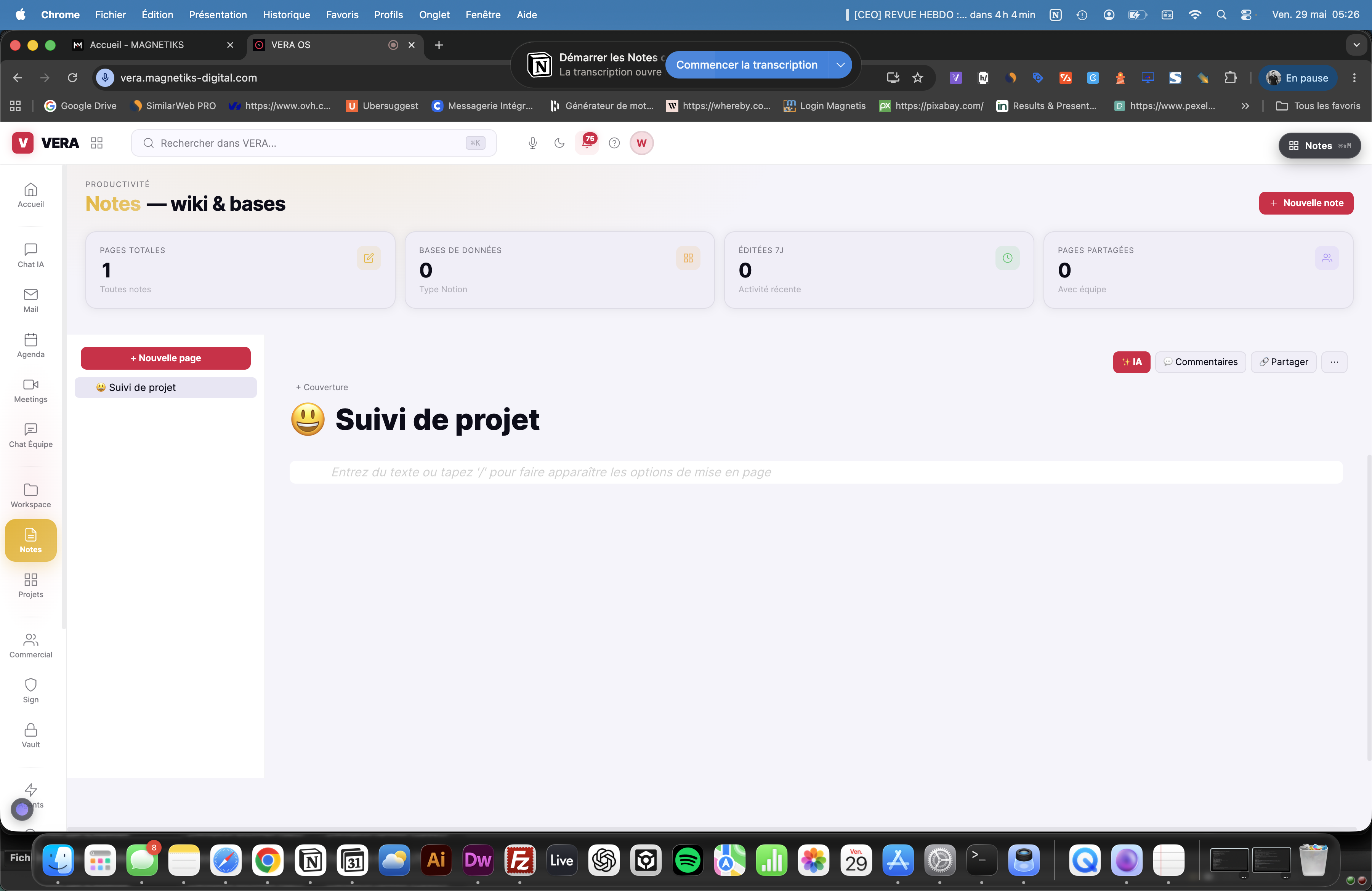The height and width of the screenshot is (891, 1372).
Task: Open the Mail section in the sidebar
Action: pyautogui.click(x=30, y=300)
